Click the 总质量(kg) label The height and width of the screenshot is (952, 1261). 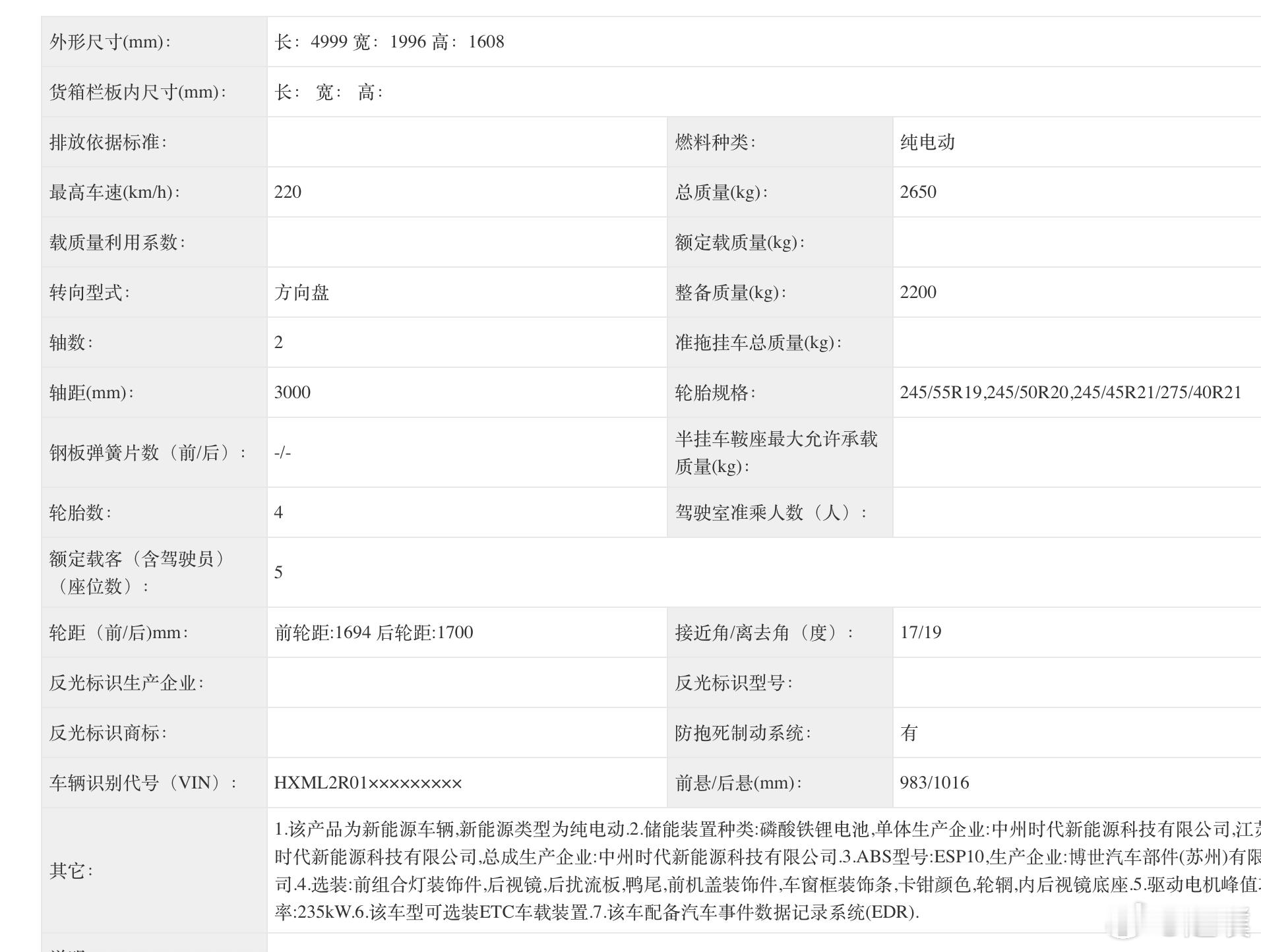click(722, 192)
